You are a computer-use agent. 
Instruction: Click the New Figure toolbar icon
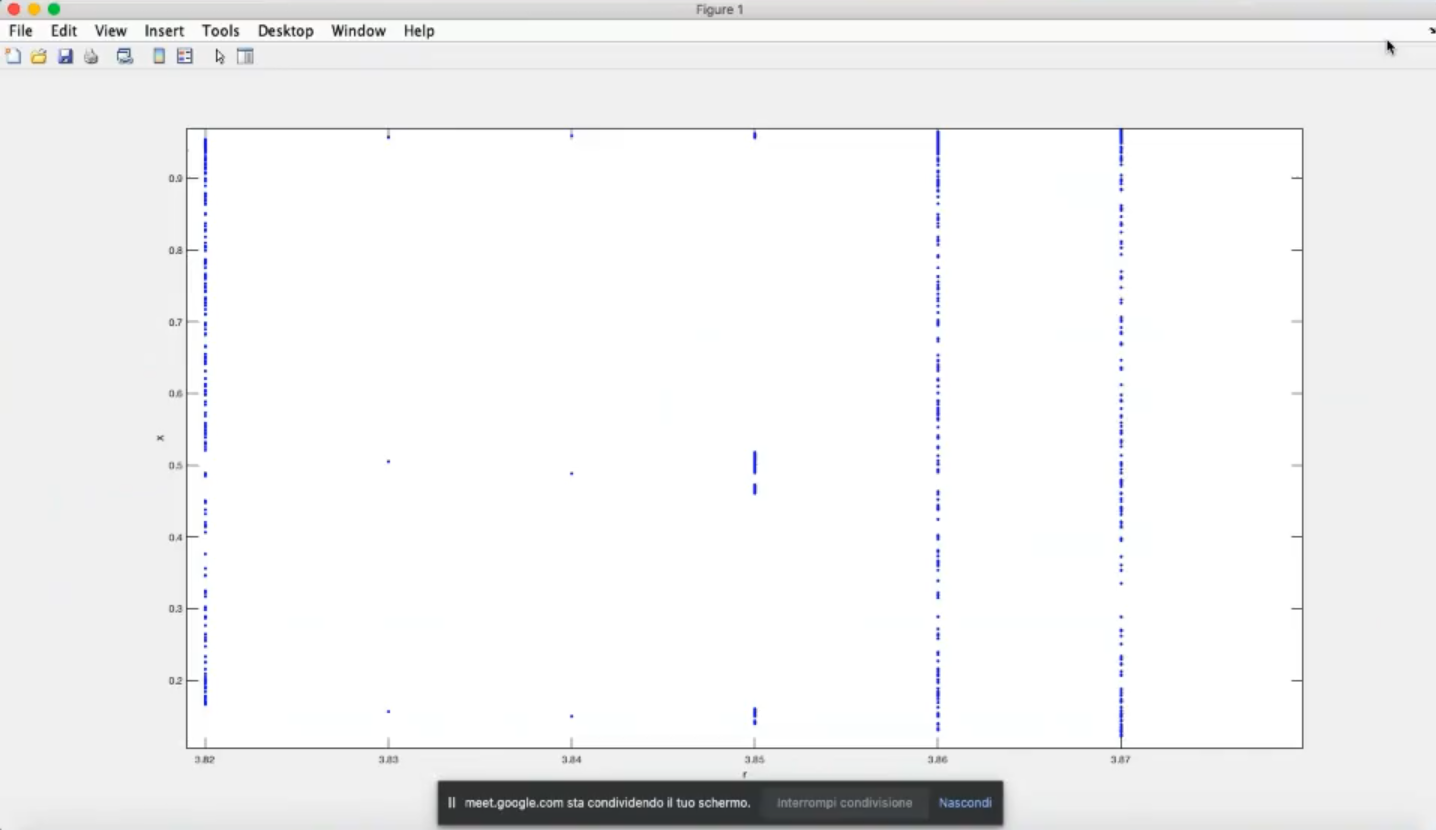tap(13, 57)
